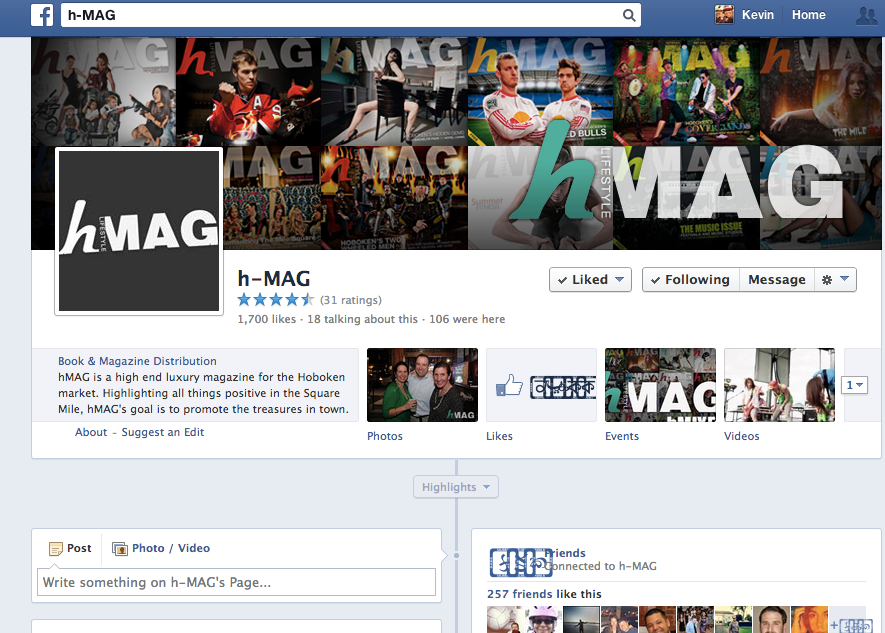Screen dimensions: 885x633
Task: Open the h-MAG profile picture
Action: pyautogui.click(x=139, y=231)
